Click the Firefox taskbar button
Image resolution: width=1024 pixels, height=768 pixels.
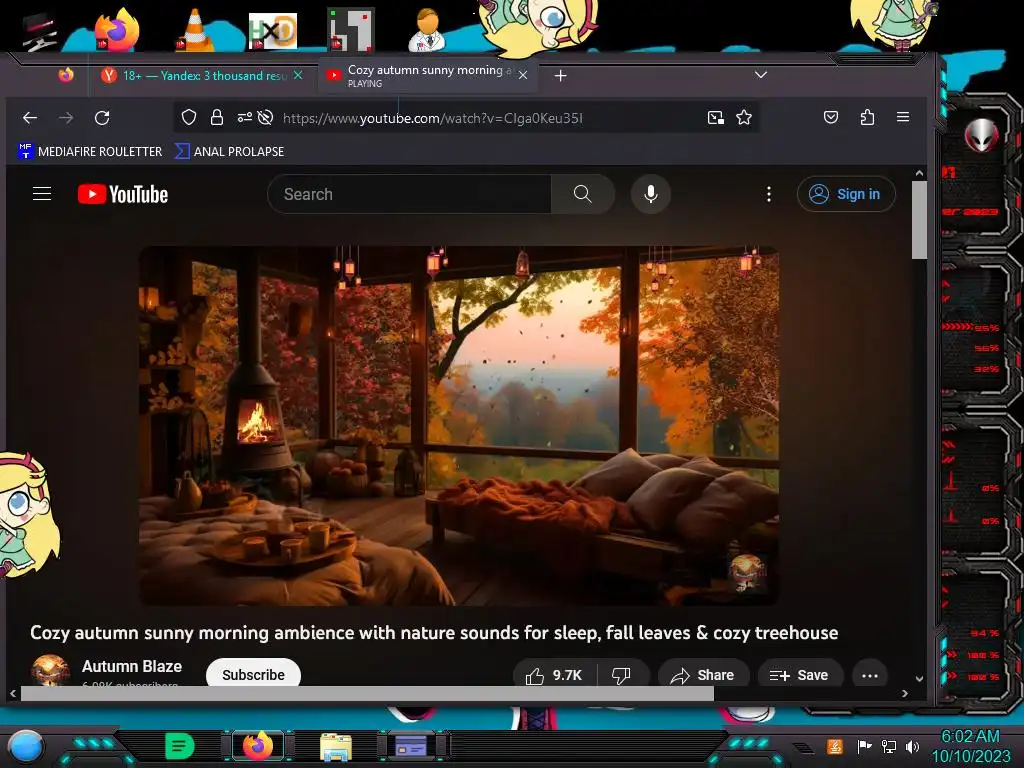258,746
